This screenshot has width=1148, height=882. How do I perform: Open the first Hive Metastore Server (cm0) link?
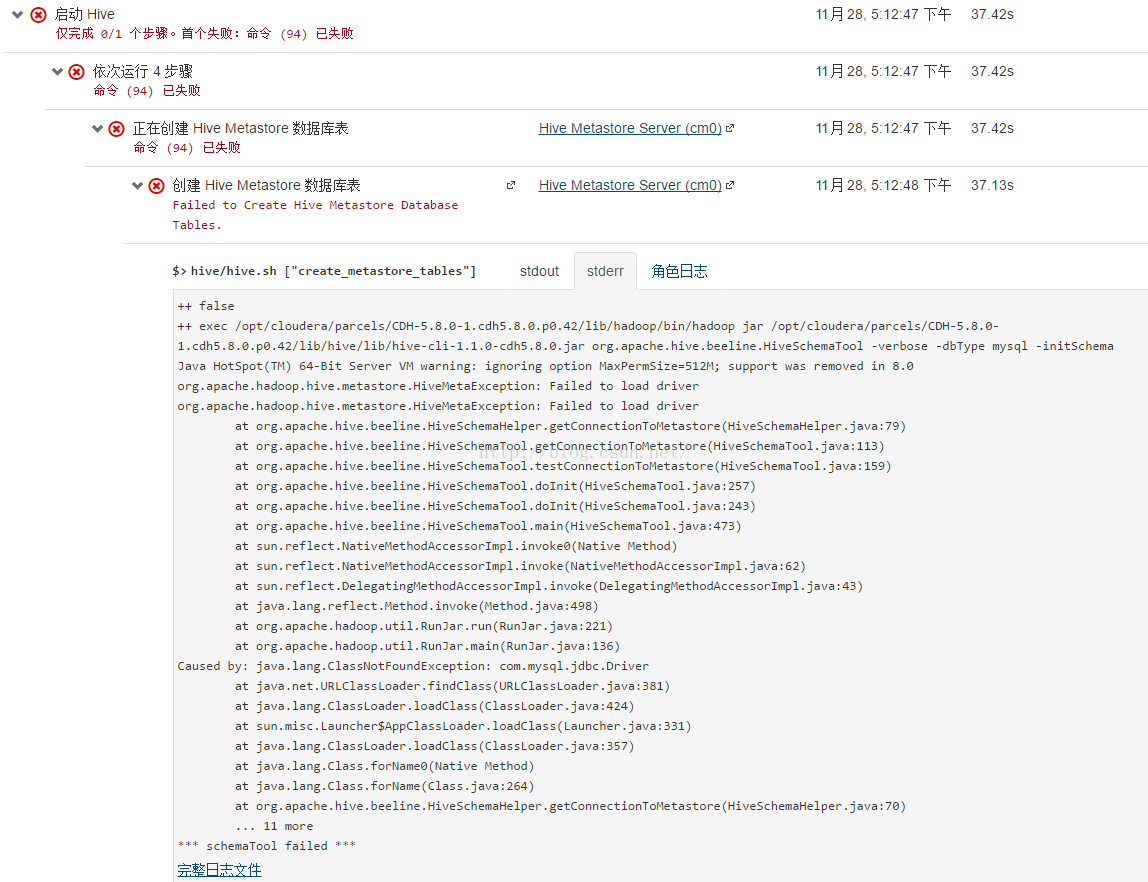[x=630, y=128]
